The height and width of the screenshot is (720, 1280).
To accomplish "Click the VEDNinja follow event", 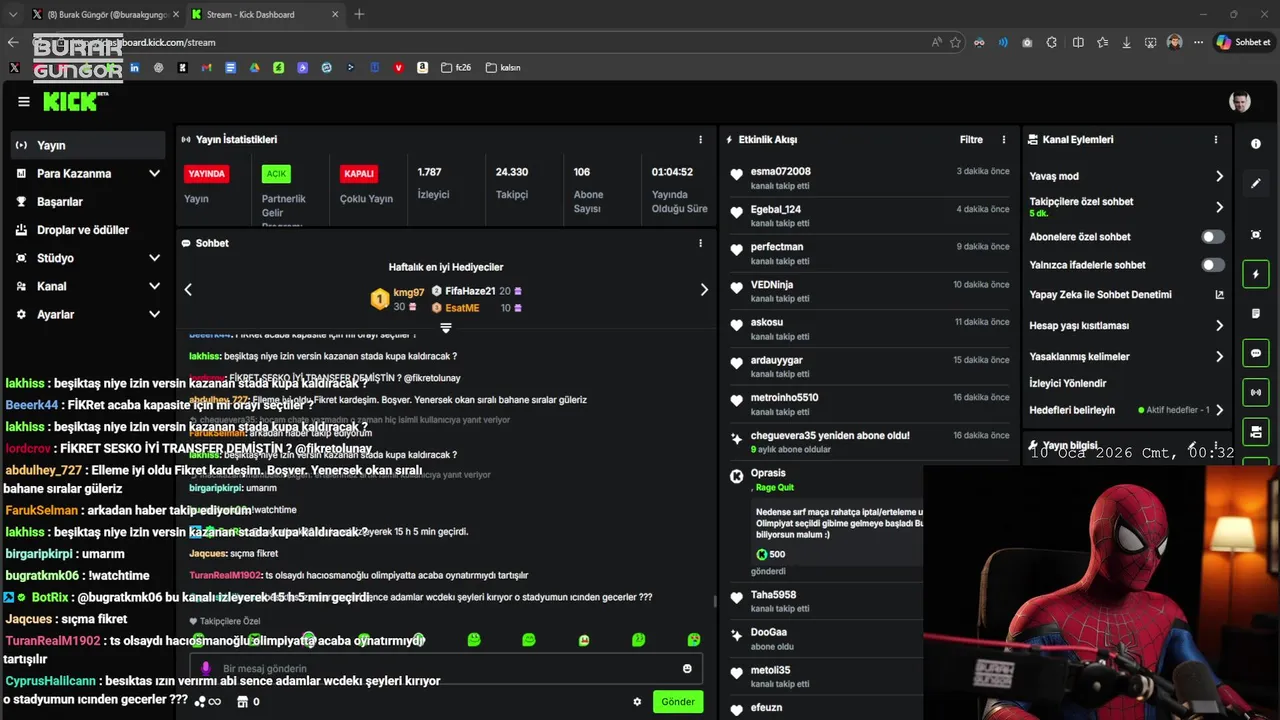I will point(870,291).
